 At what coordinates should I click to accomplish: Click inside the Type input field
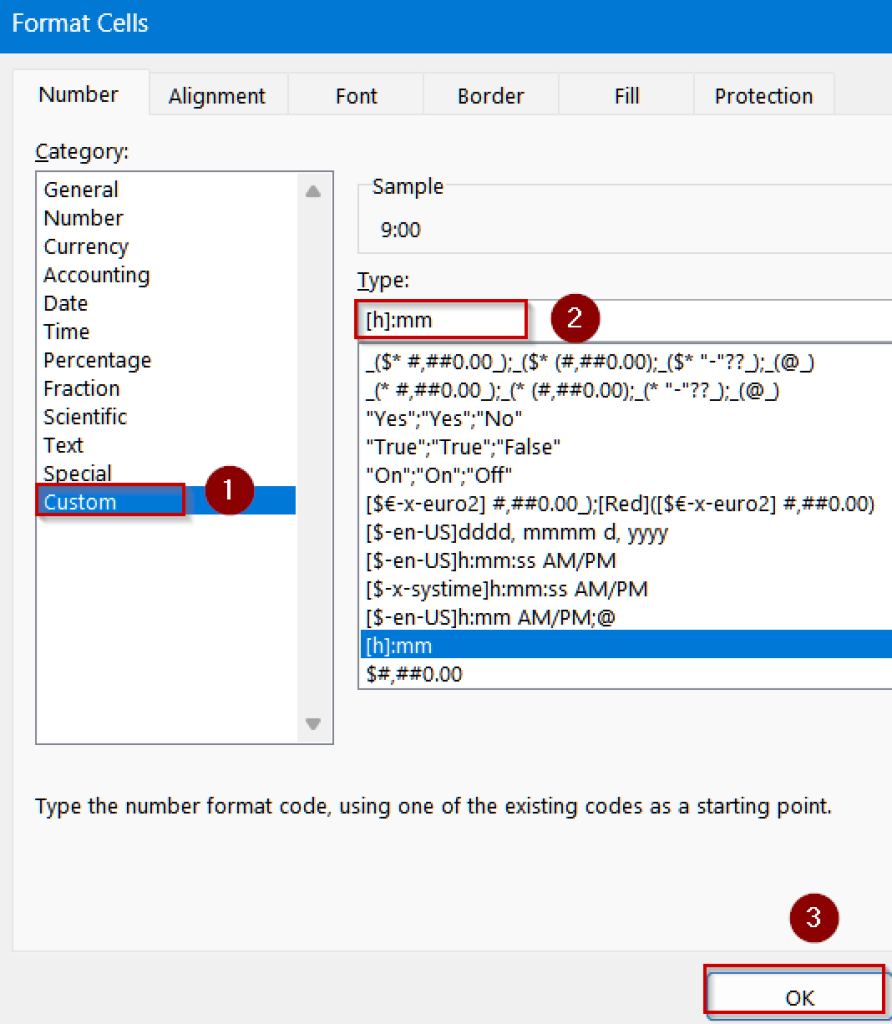(x=440, y=319)
